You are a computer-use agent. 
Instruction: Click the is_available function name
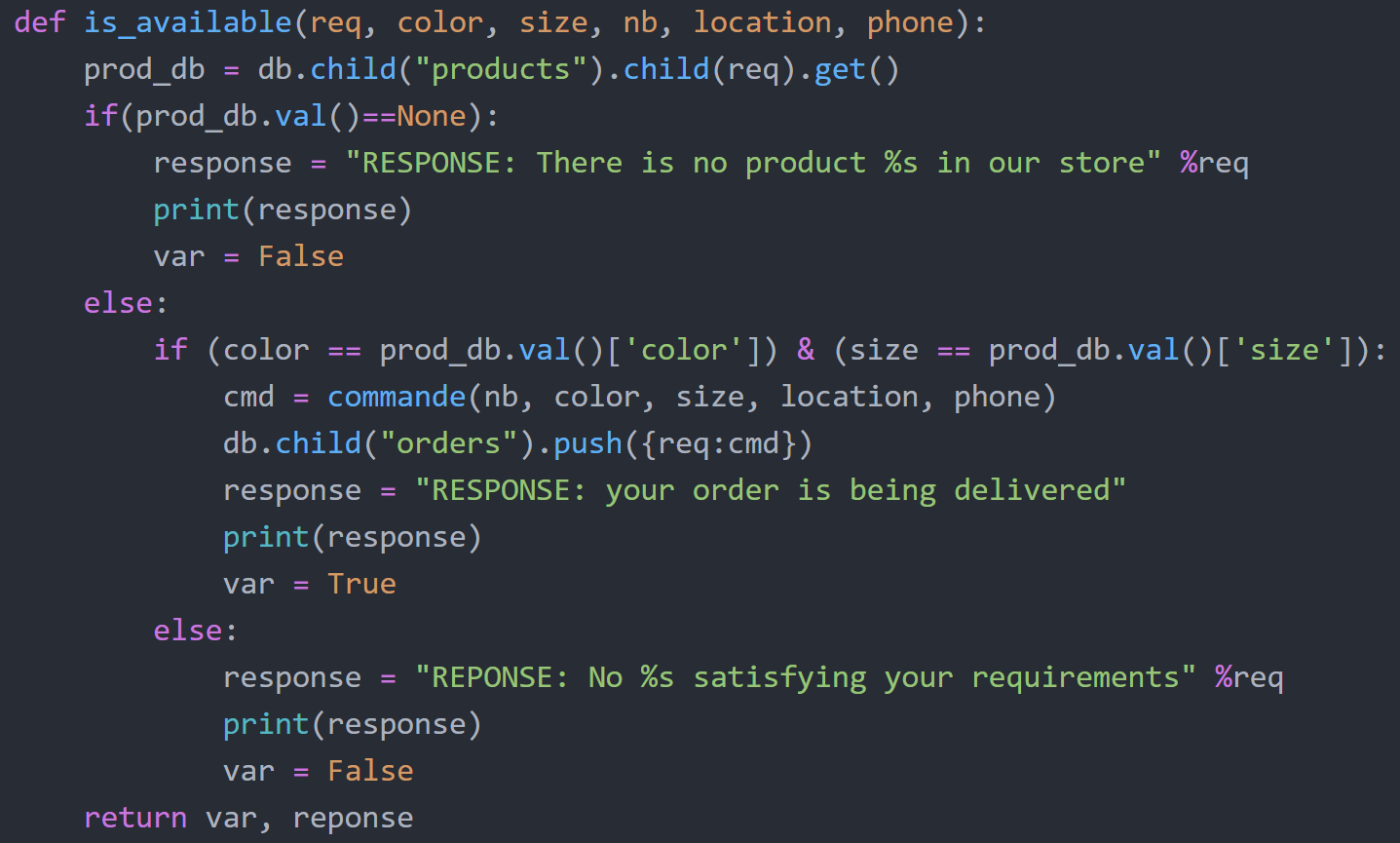coord(187,22)
